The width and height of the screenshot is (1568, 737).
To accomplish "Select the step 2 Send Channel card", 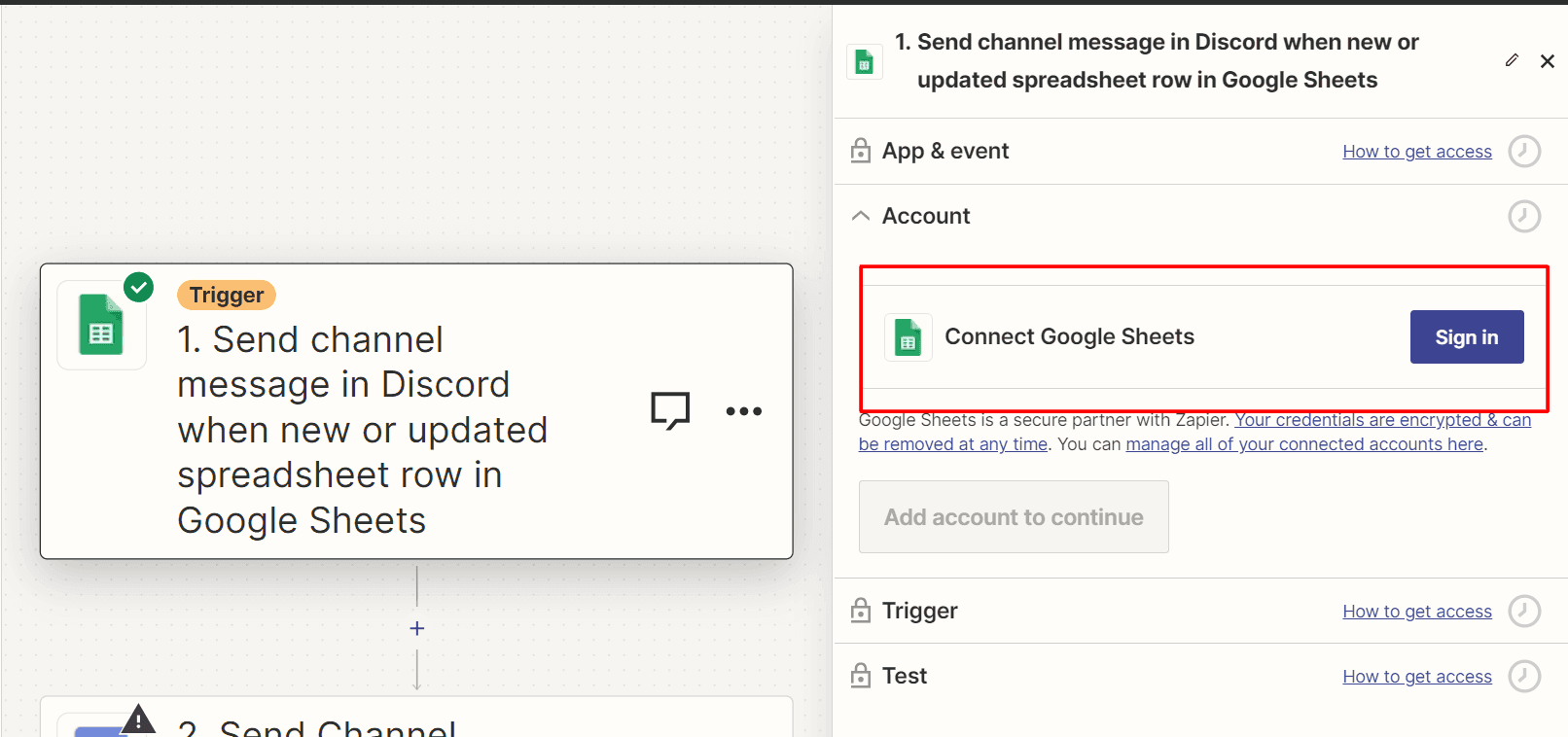I will pos(416,718).
